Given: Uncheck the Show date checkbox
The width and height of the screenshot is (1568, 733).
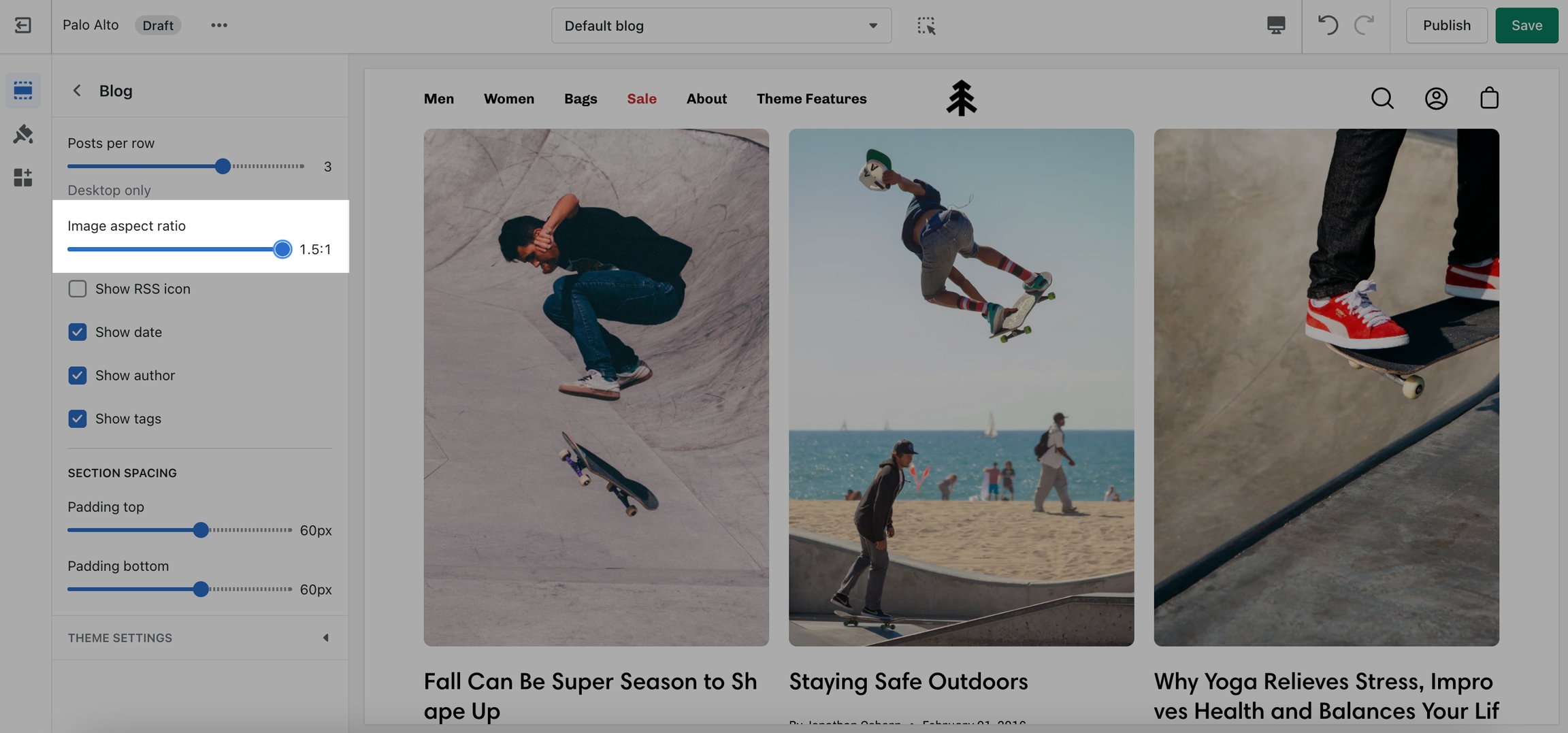Looking at the screenshot, I should 78,332.
